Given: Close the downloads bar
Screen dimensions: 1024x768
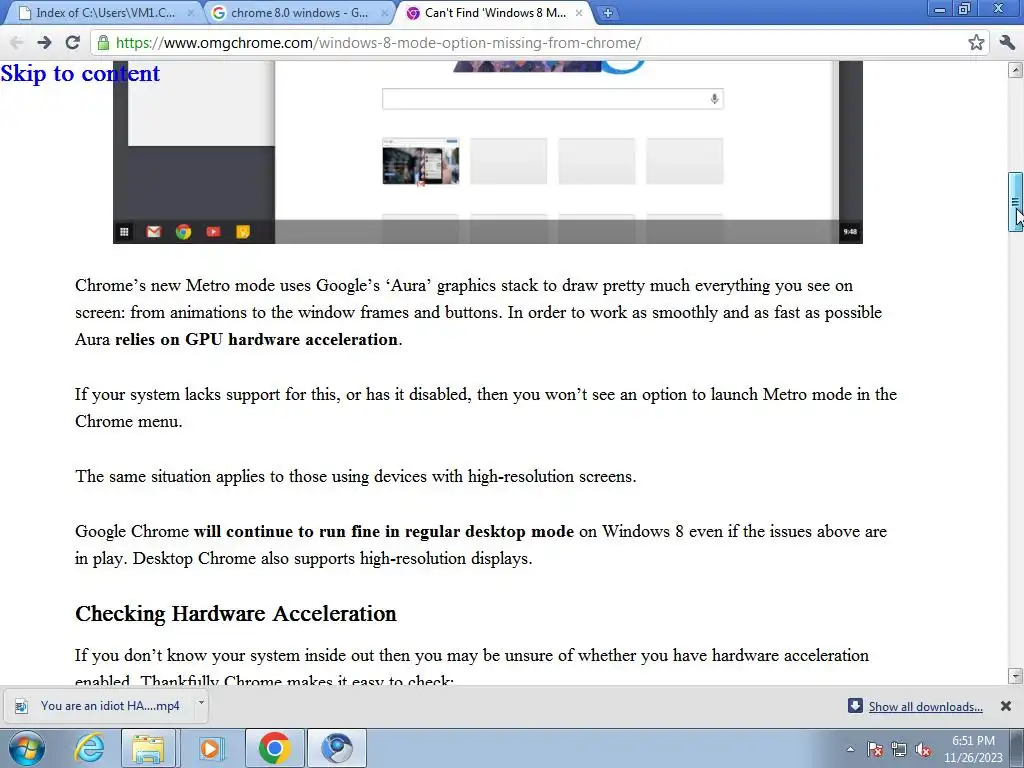Looking at the screenshot, I should pos(1006,706).
